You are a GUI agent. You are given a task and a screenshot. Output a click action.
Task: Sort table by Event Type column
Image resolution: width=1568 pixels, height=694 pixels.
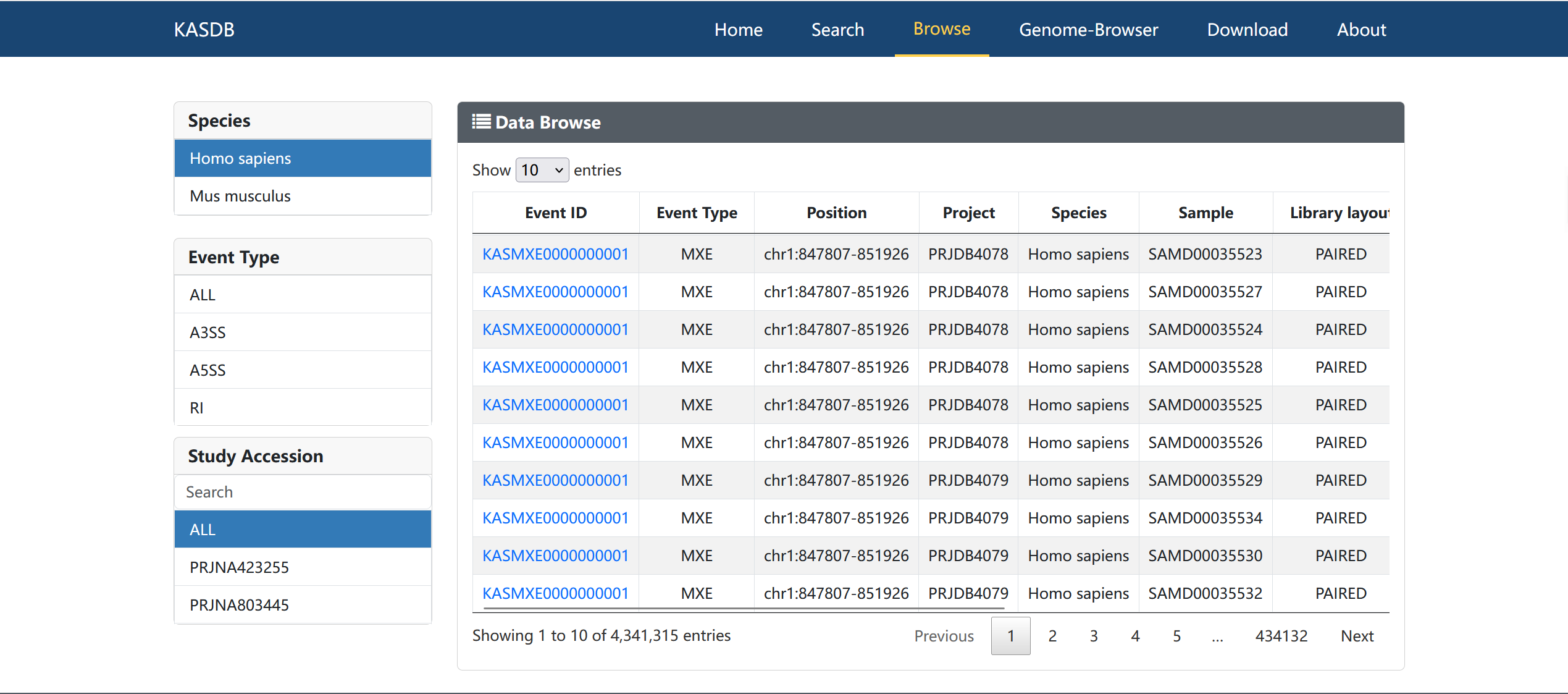point(697,213)
